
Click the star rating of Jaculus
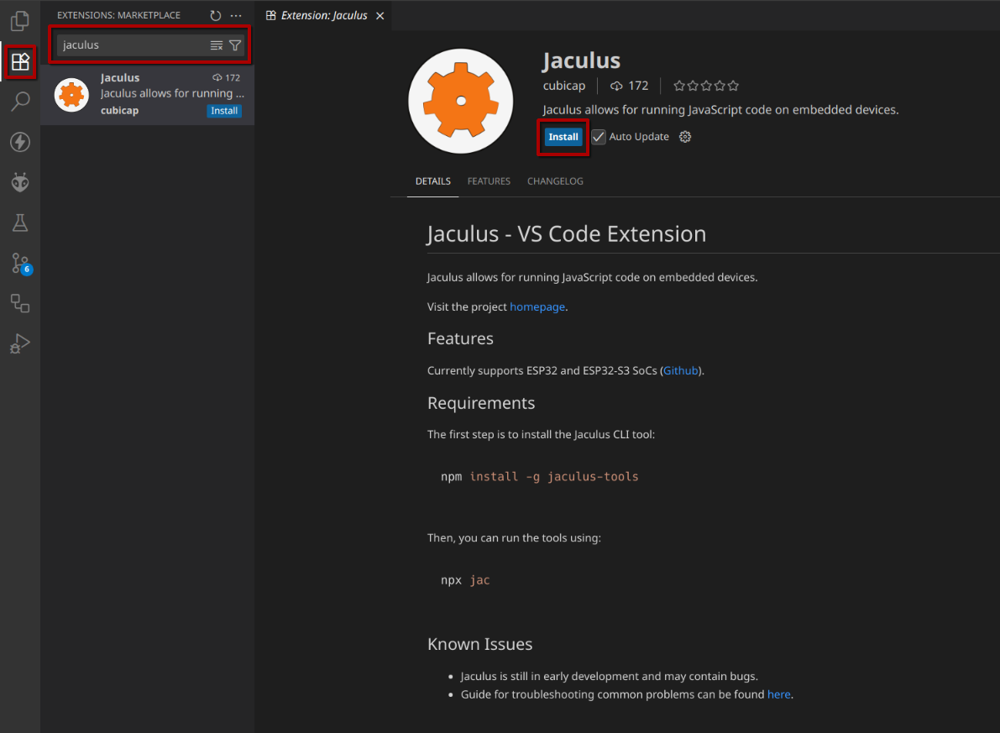tap(706, 85)
